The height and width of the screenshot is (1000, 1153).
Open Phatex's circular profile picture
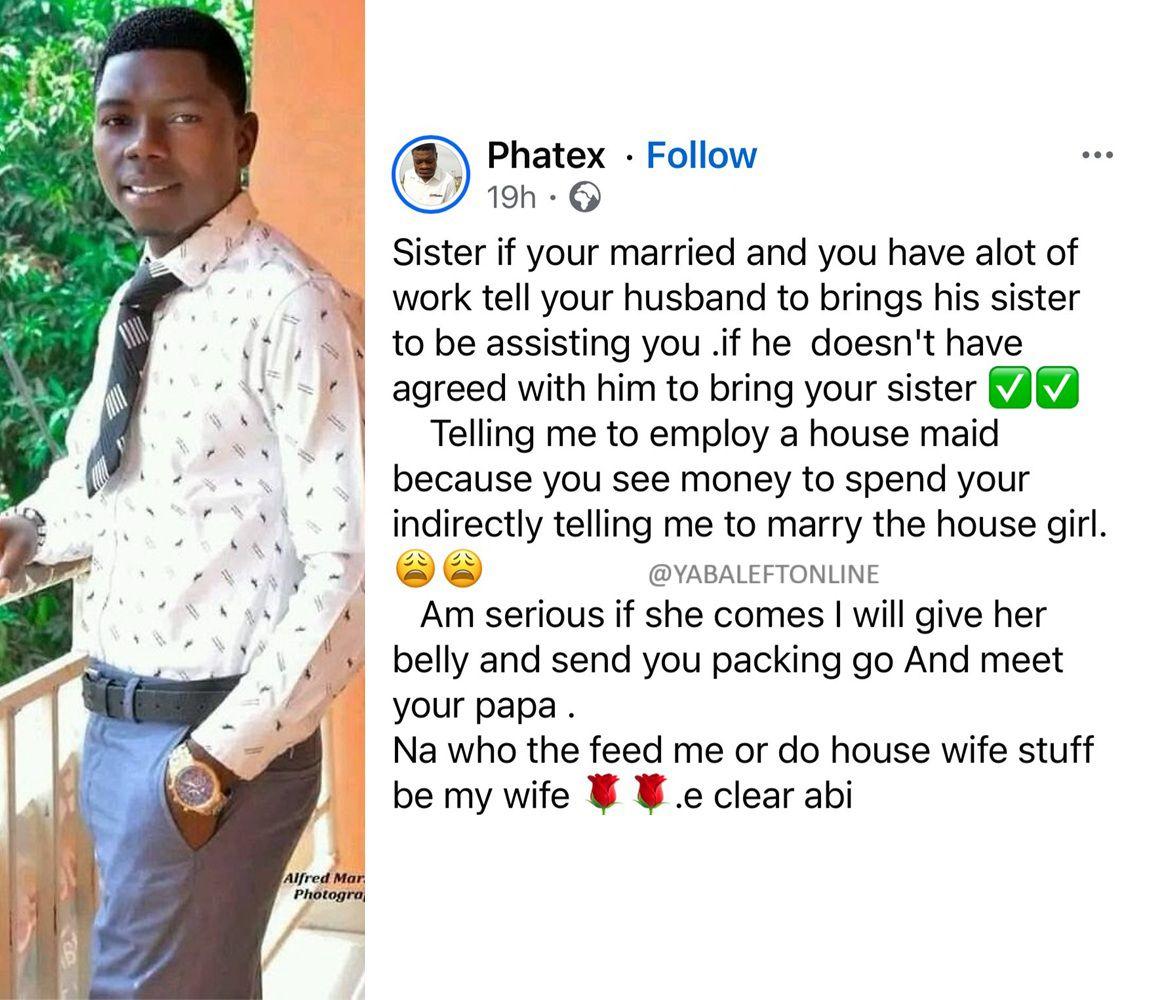[x=431, y=174]
